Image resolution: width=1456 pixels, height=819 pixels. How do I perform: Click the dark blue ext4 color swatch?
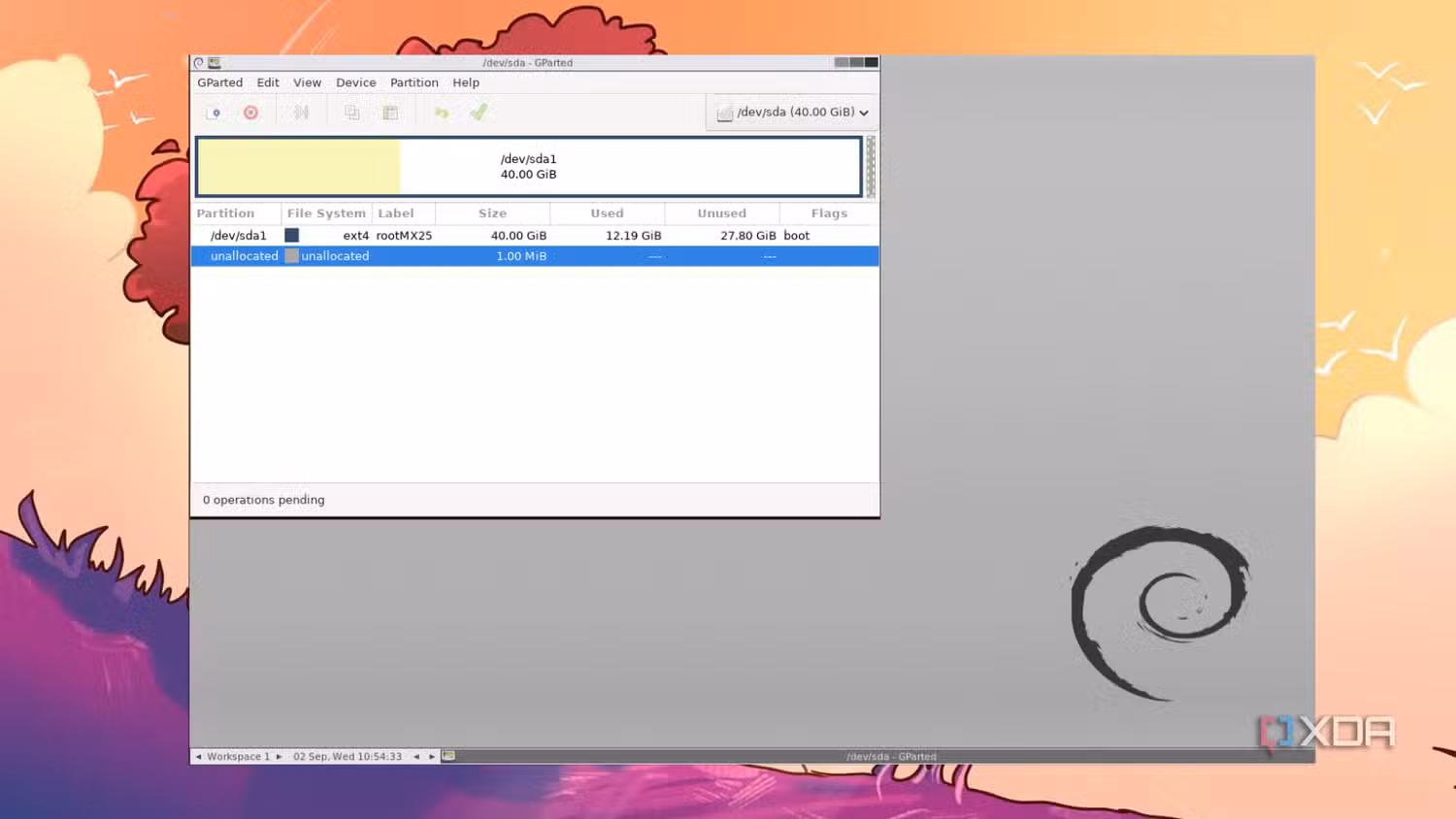pos(291,235)
